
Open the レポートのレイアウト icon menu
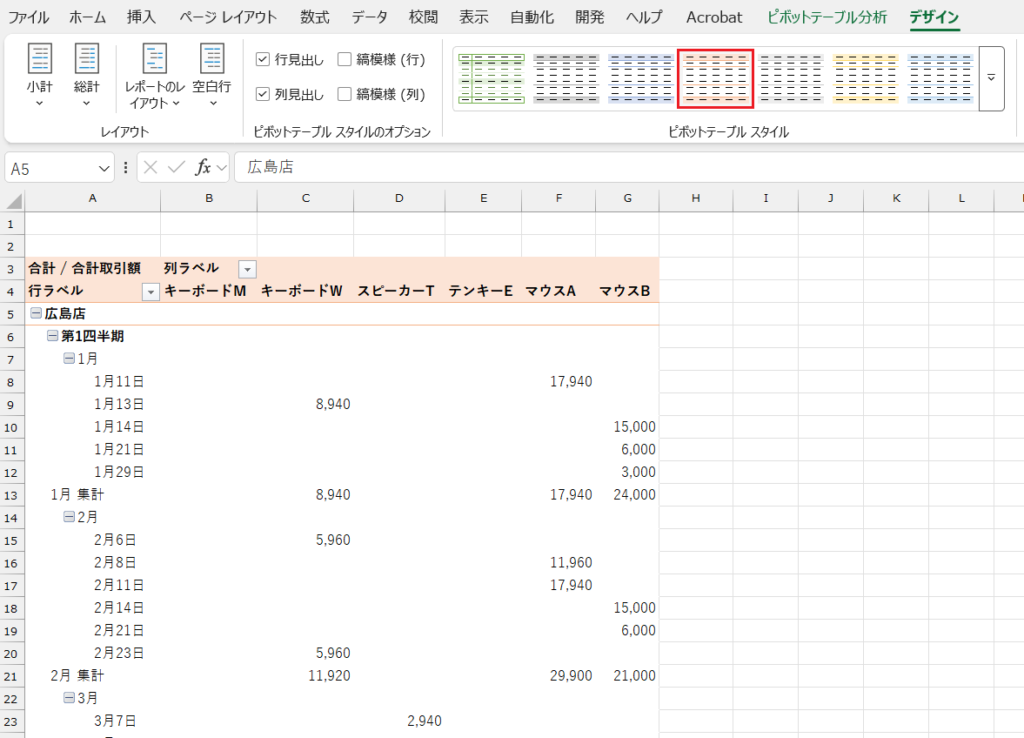pyautogui.click(x=154, y=75)
